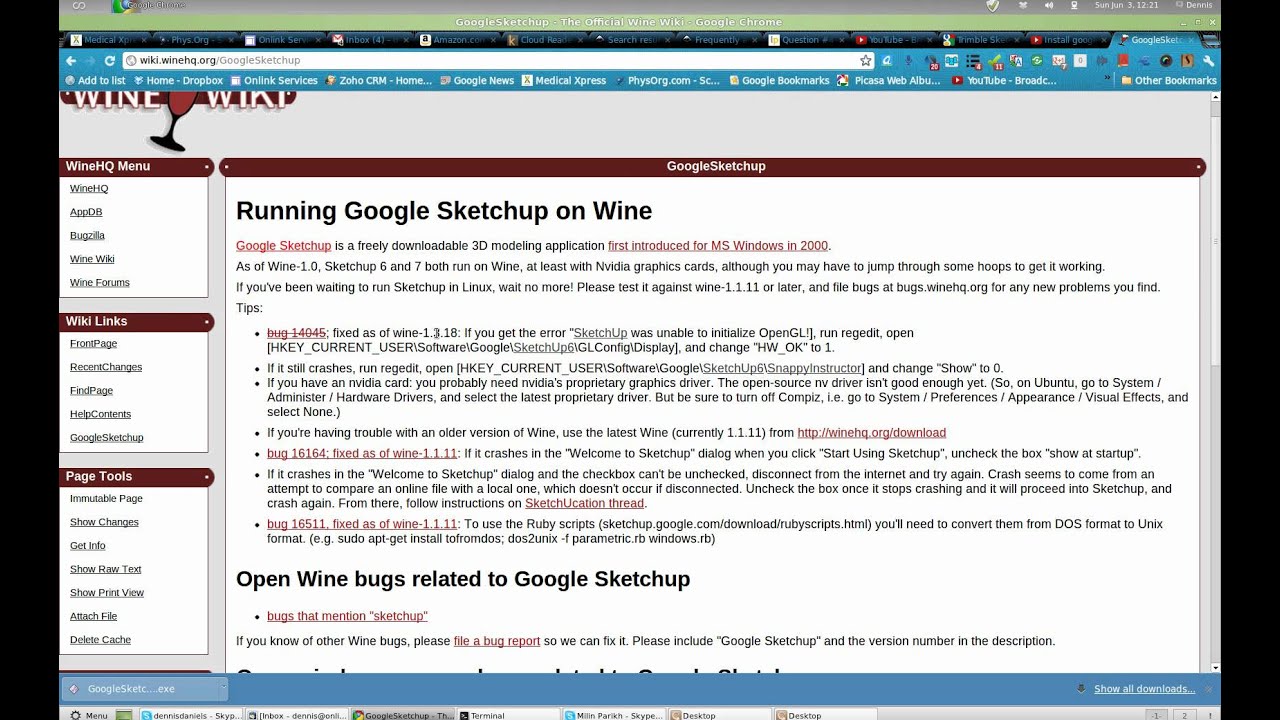Click the green circular sync extension icon
The width and height of the screenshot is (1280, 720).
coord(1037,61)
